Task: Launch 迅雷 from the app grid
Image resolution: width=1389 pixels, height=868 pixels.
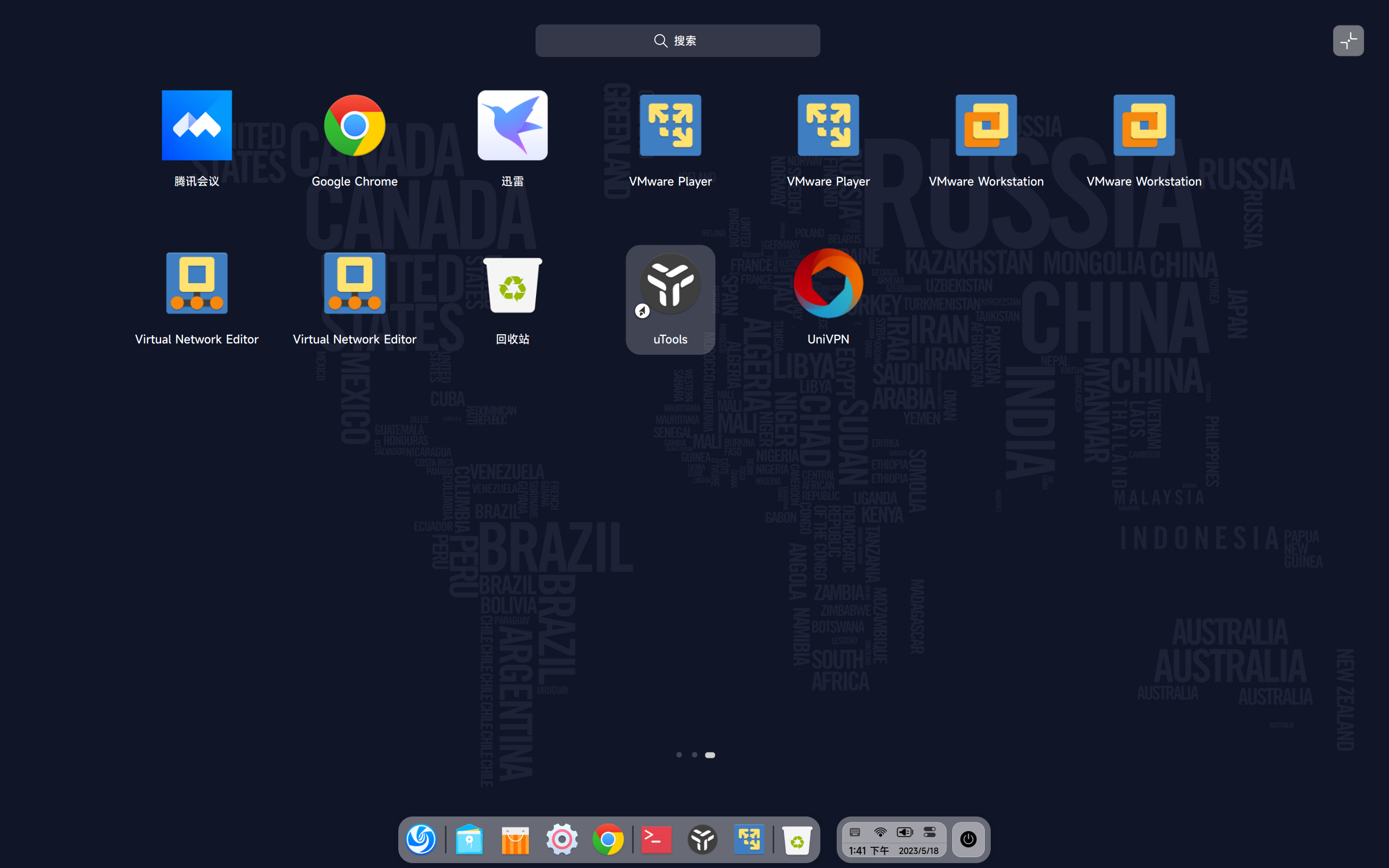Action: (512, 125)
